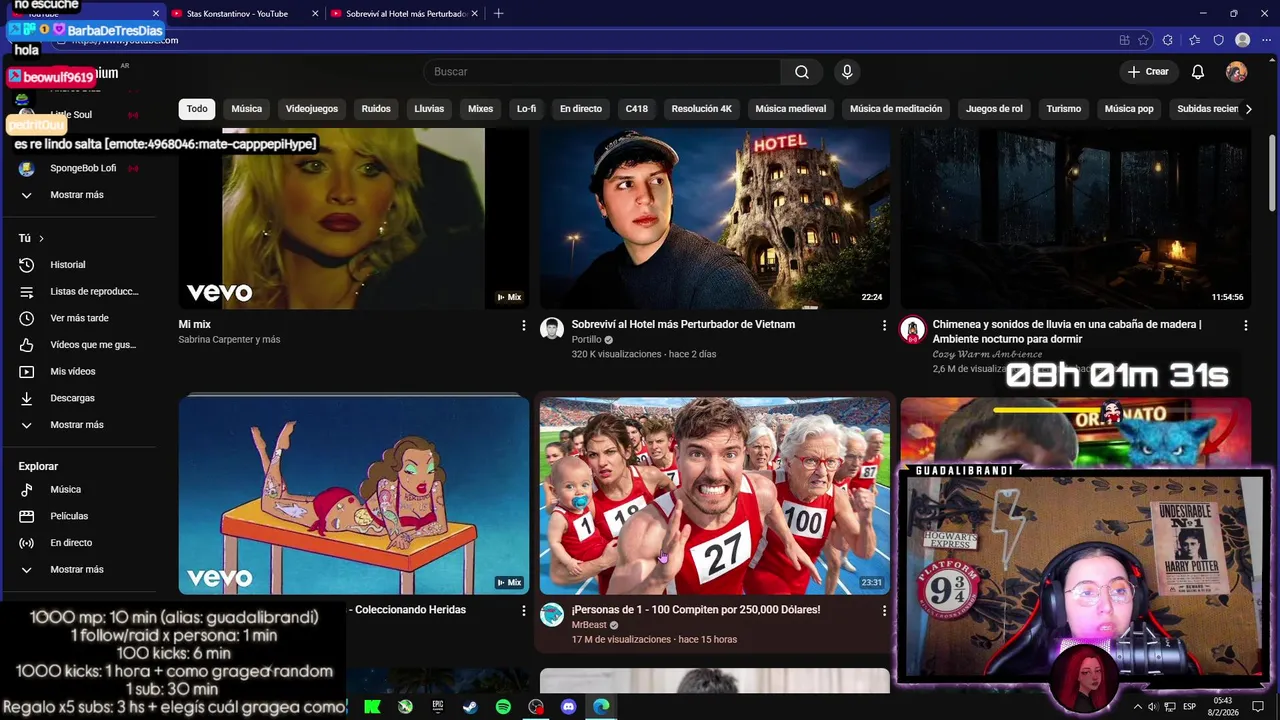Click the Crear button
Viewport: 1280px width, 720px height.
coord(1148,72)
